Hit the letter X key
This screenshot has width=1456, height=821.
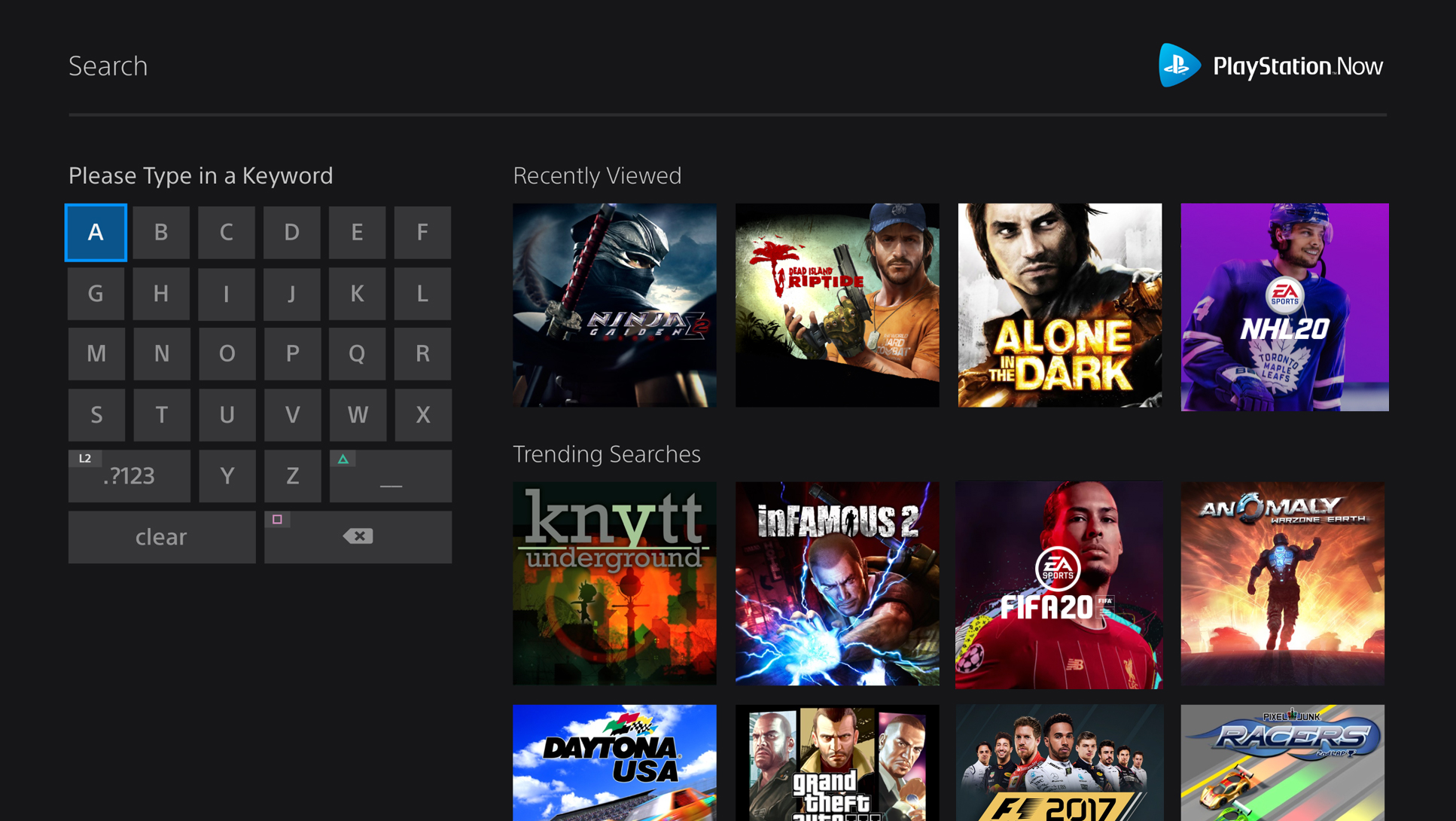[423, 415]
